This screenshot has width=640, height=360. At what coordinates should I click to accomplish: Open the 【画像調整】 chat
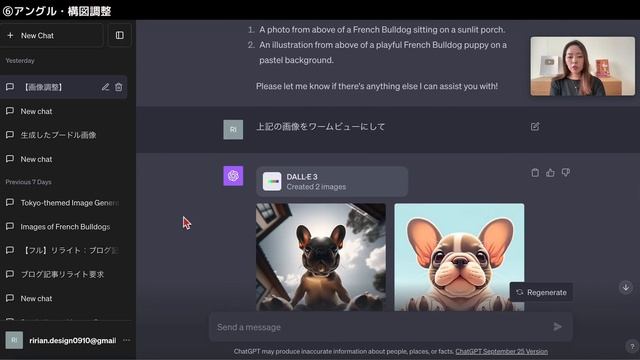click(64, 87)
